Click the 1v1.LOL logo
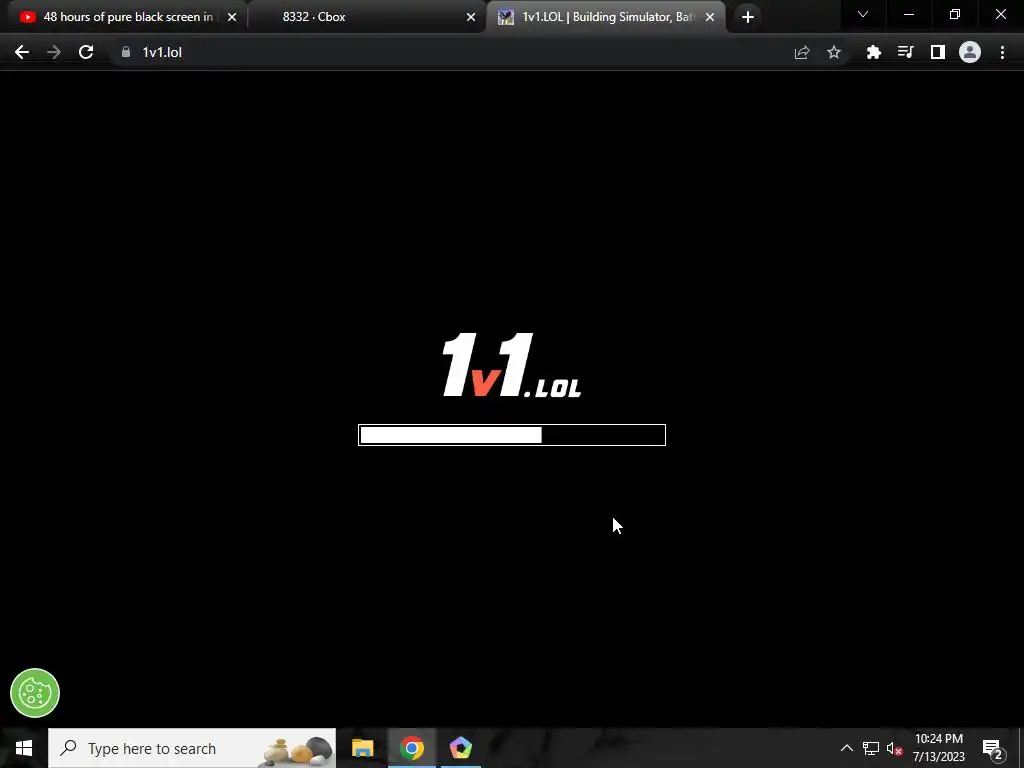Screen dimensions: 1024x768 [x=511, y=364]
